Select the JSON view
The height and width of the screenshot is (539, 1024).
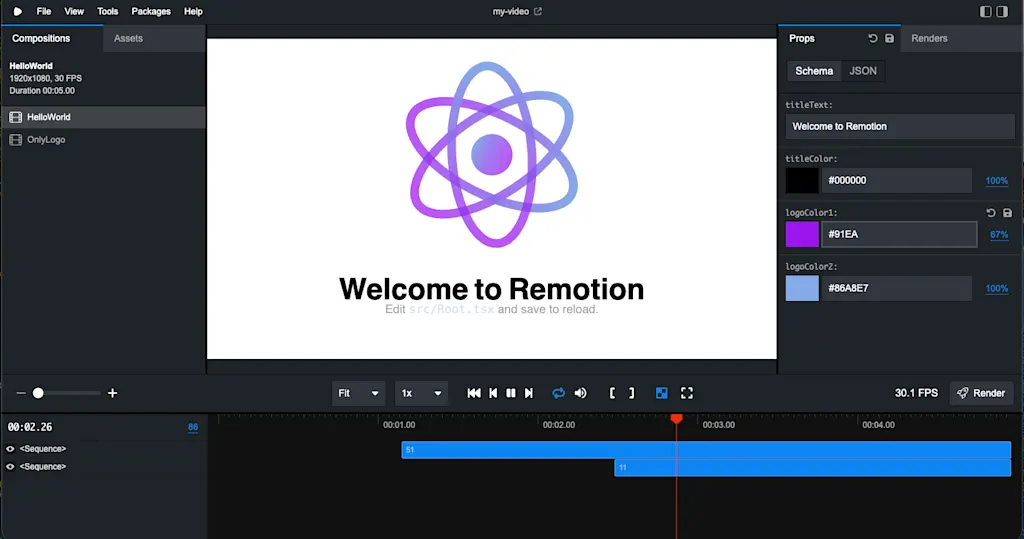click(863, 71)
